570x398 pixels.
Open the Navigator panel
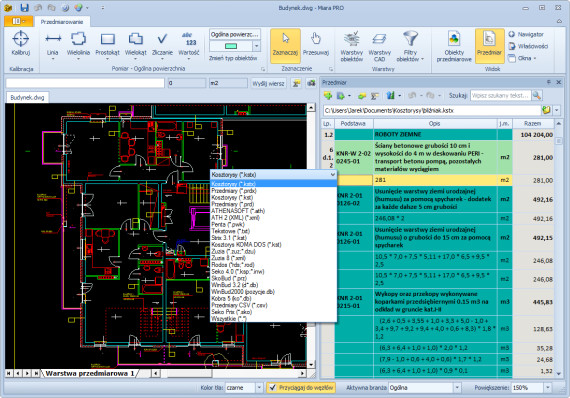tap(526, 34)
